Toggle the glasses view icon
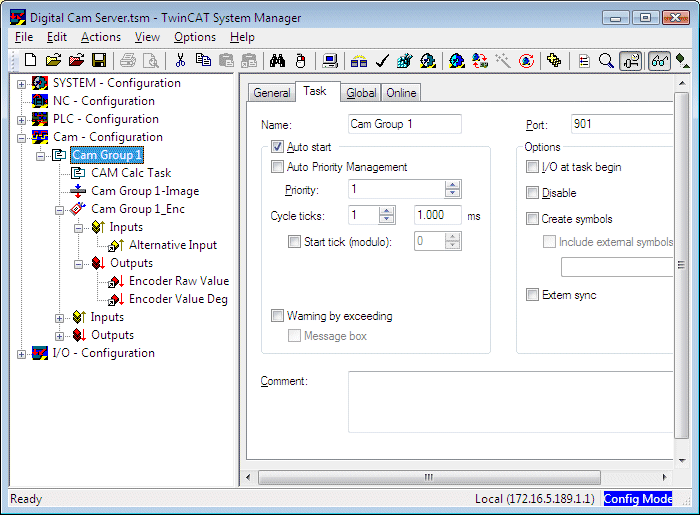 [x=659, y=61]
